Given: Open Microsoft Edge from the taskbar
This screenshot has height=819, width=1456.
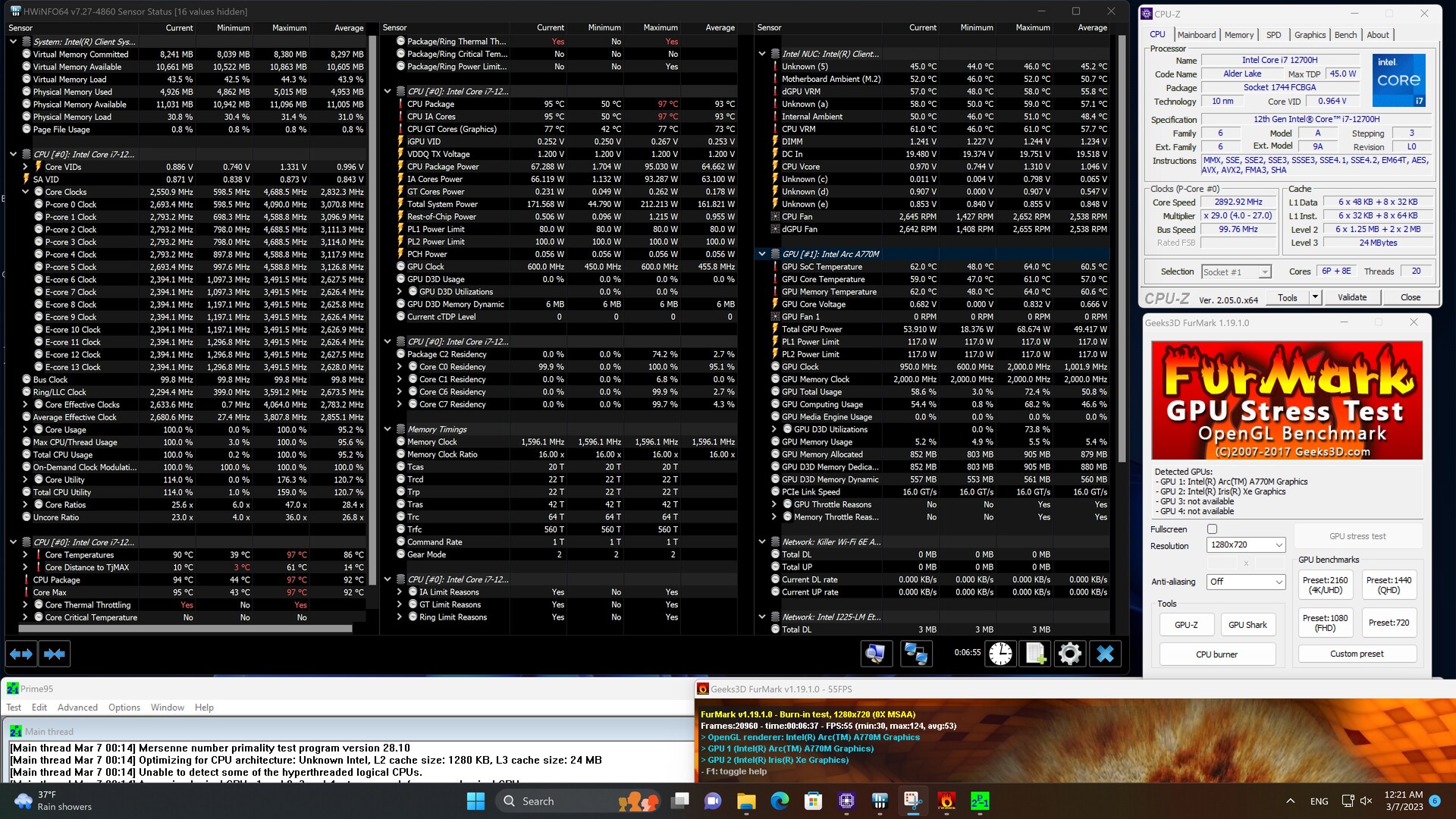Looking at the screenshot, I should (x=780, y=801).
